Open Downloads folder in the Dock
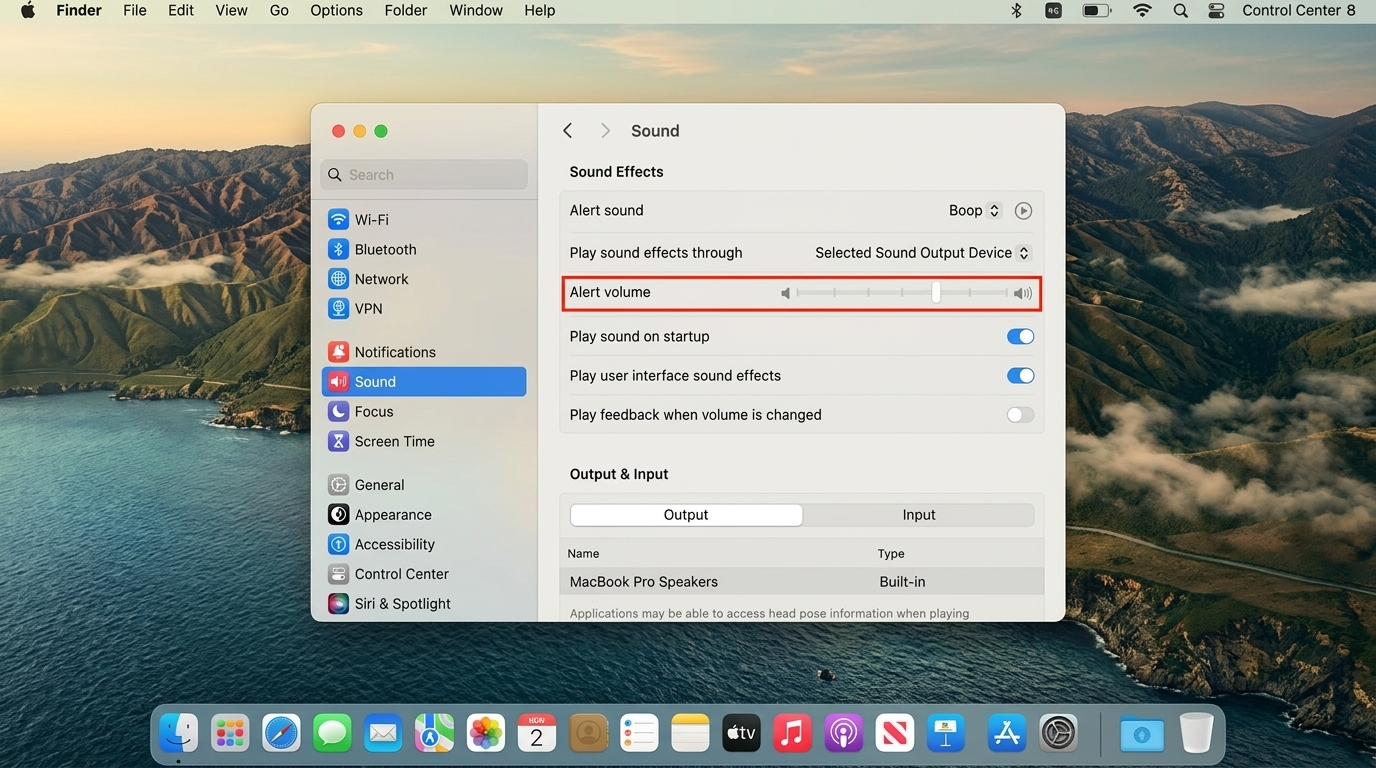This screenshot has width=1376, height=768. (x=1142, y=734)
